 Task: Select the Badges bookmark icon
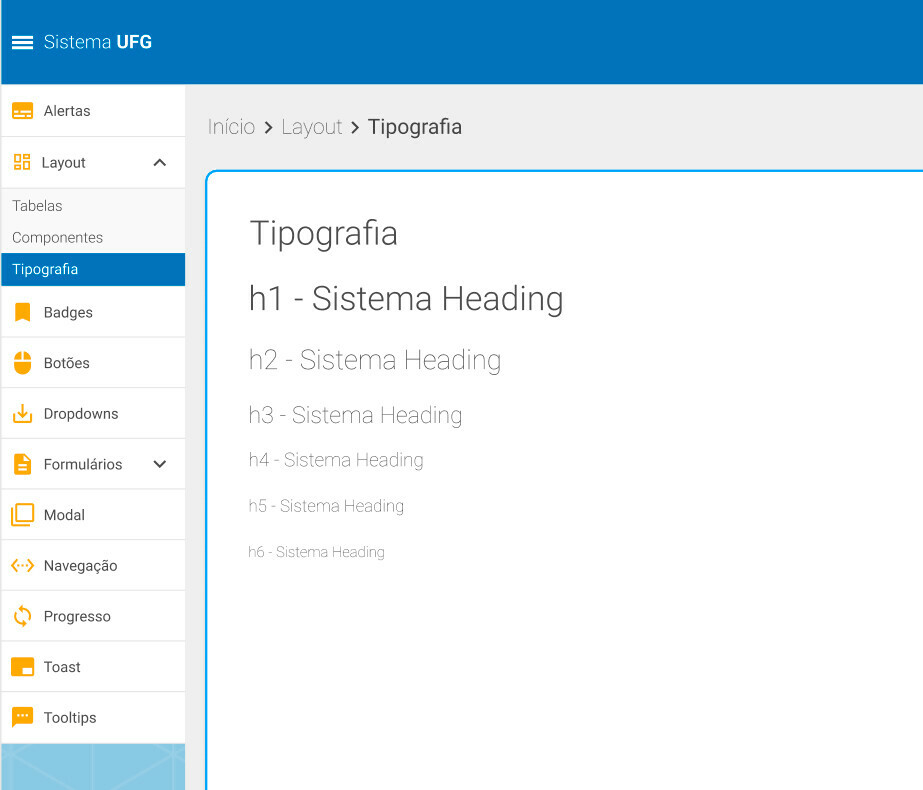tap(22, 313)
